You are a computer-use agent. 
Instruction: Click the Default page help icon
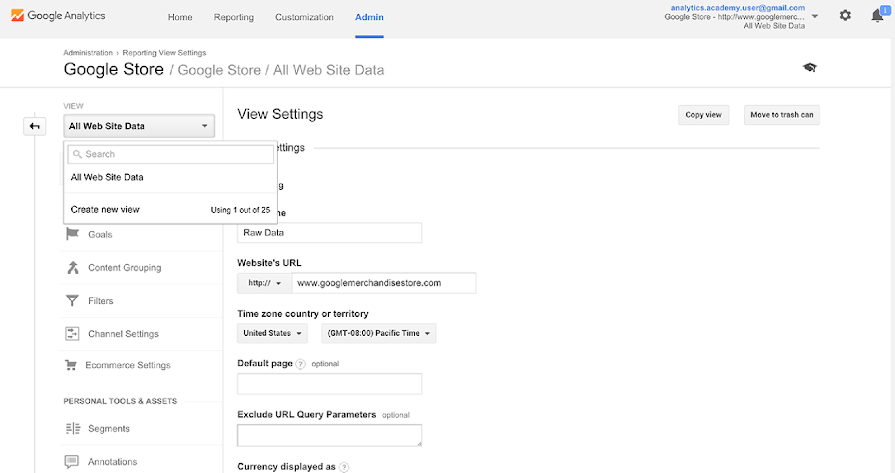[x=300, y=364]
